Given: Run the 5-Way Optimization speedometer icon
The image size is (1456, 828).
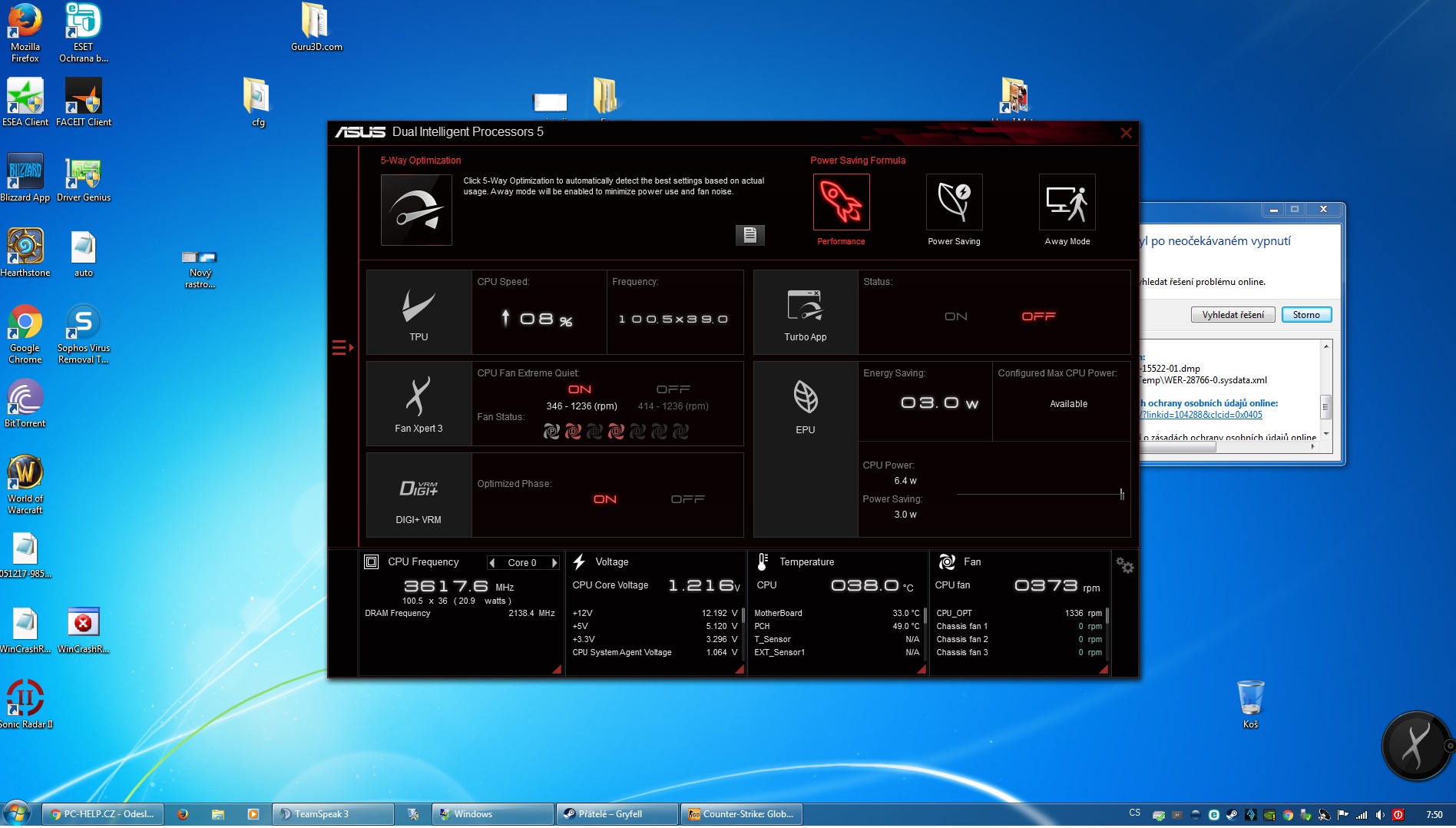Looking at the screenshot, I should pyautogui.click(x=416, y=210).
